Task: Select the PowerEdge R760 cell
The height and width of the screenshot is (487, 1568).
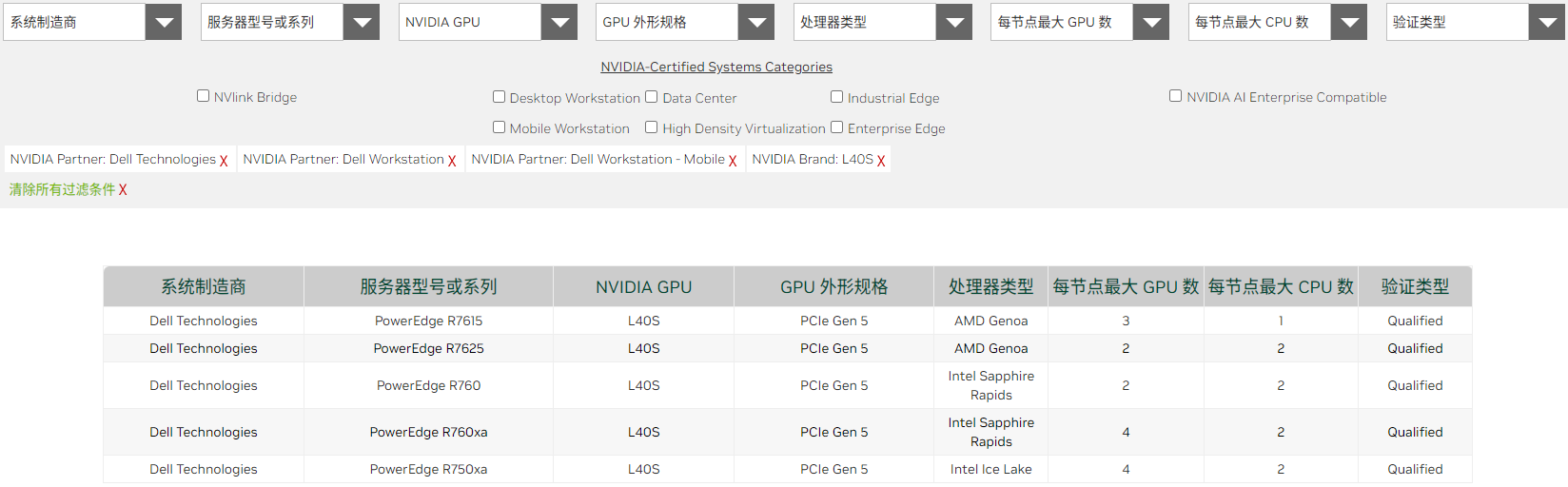Action: [x=428, y=385]
